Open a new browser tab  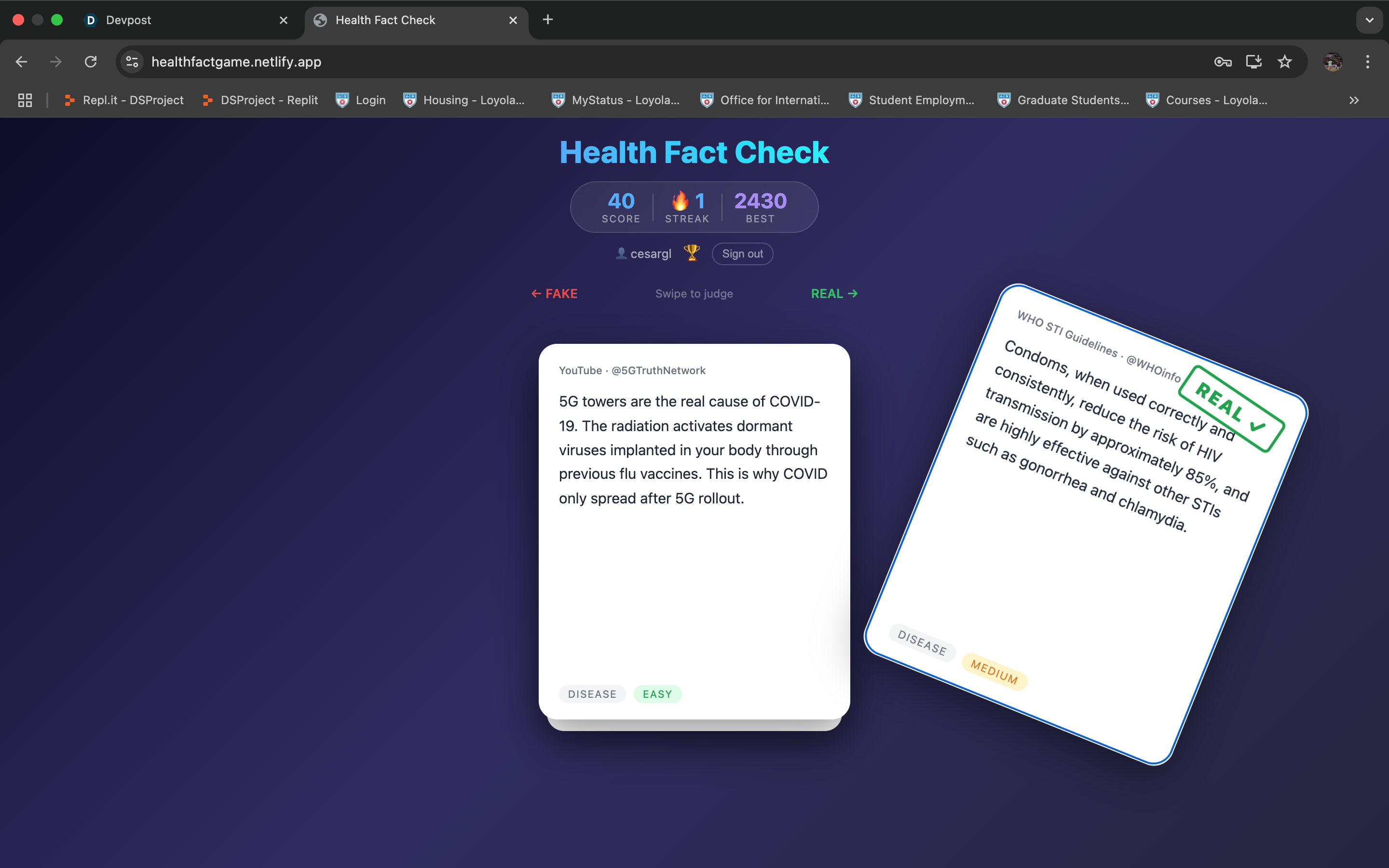pyautogui.click(x=547, y=20)
